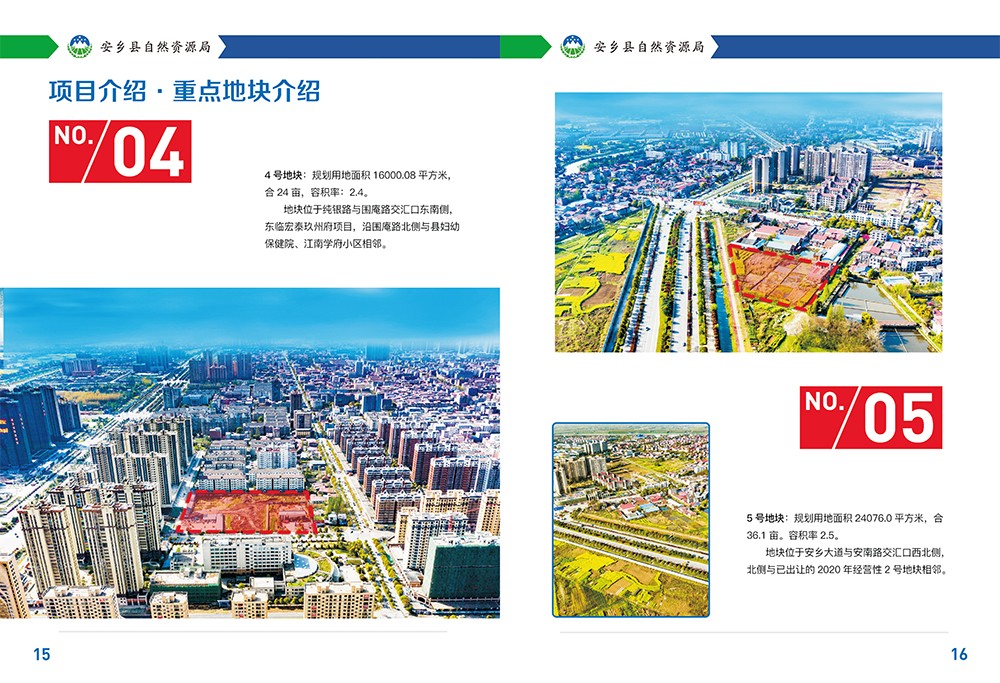Image resolution: width=1000 pixels, height=683 pixels.
Task: Click the red NO.04 badge
Action: tap(120, 151)
